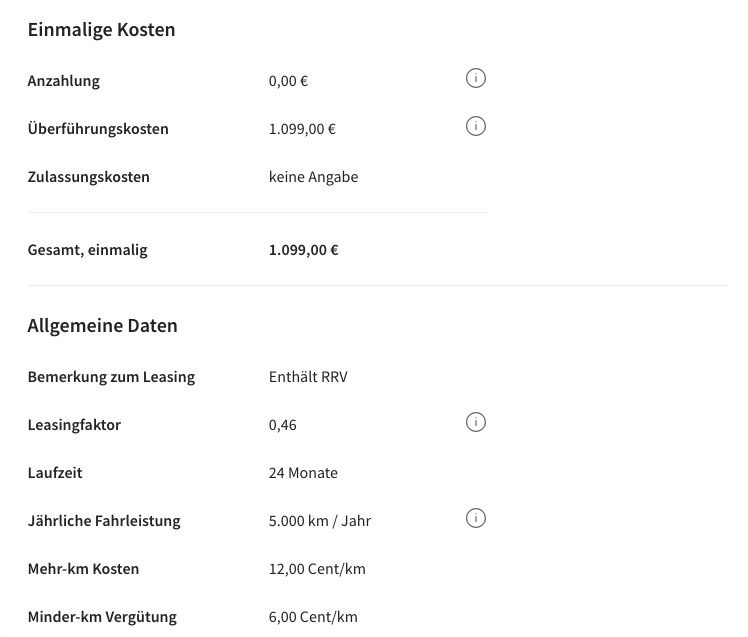
Task: Select the '12,00 Cent/km' value
Action: (x=317, y=569)
